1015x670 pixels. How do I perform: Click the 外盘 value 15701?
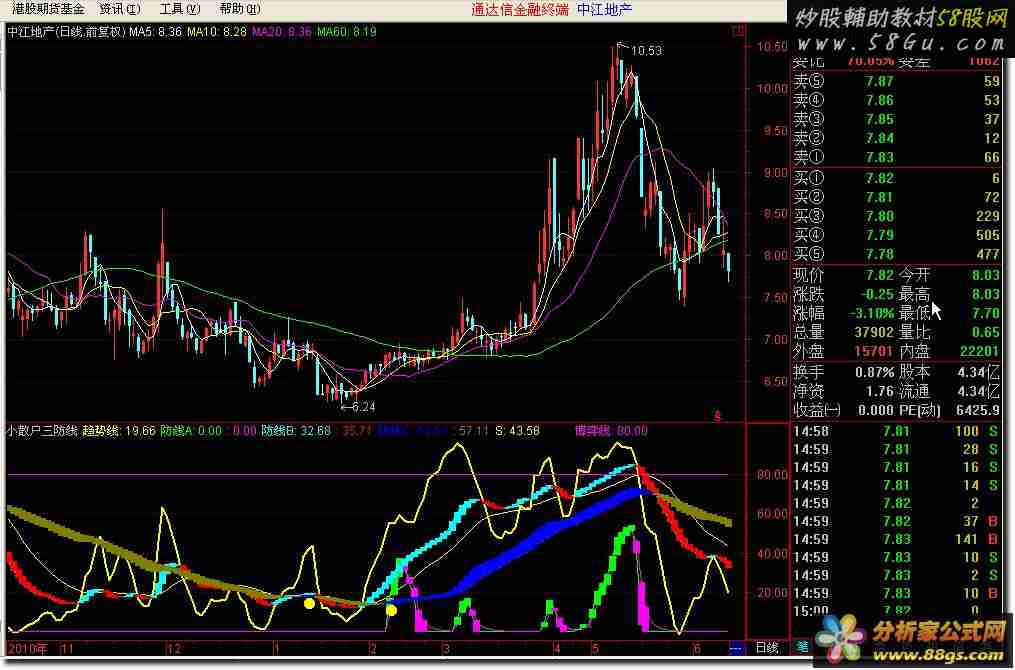873,352
